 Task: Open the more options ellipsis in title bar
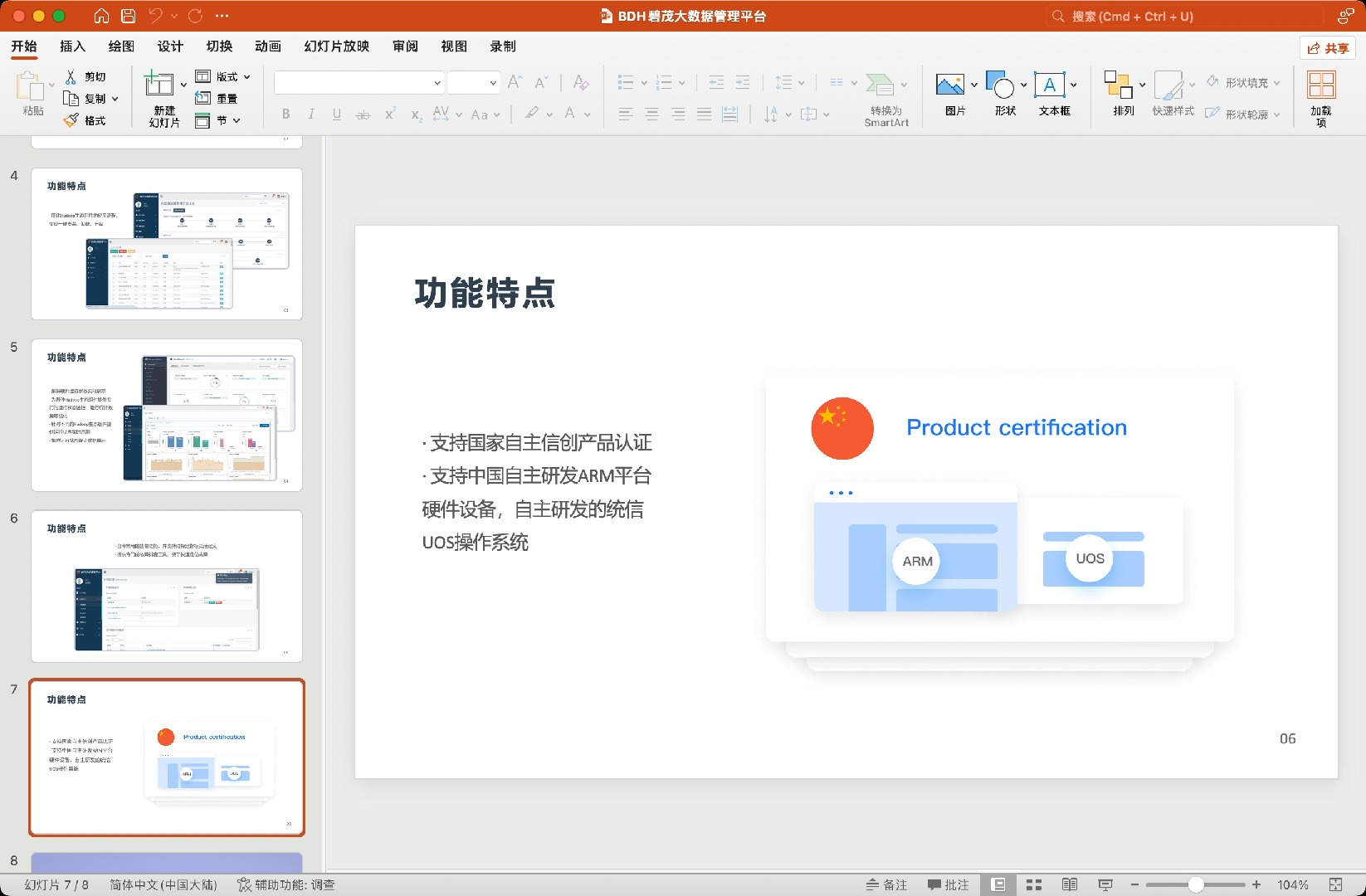click(222, 16)
